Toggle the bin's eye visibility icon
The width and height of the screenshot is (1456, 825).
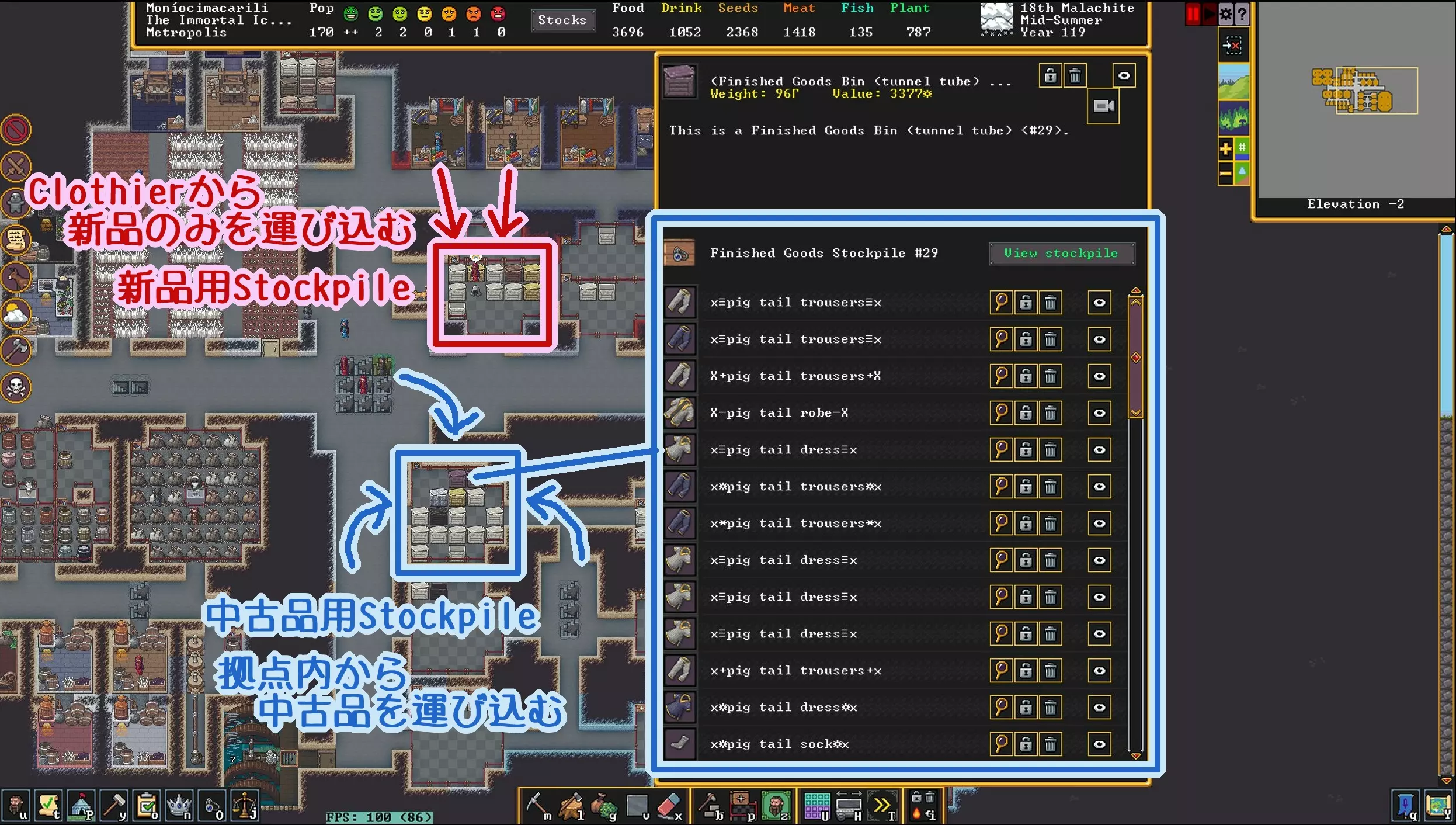pyautogui.click(x=1123, y=76)
